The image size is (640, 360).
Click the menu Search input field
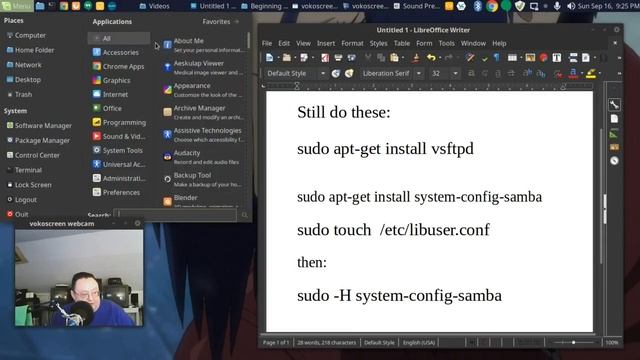(177, 214)
